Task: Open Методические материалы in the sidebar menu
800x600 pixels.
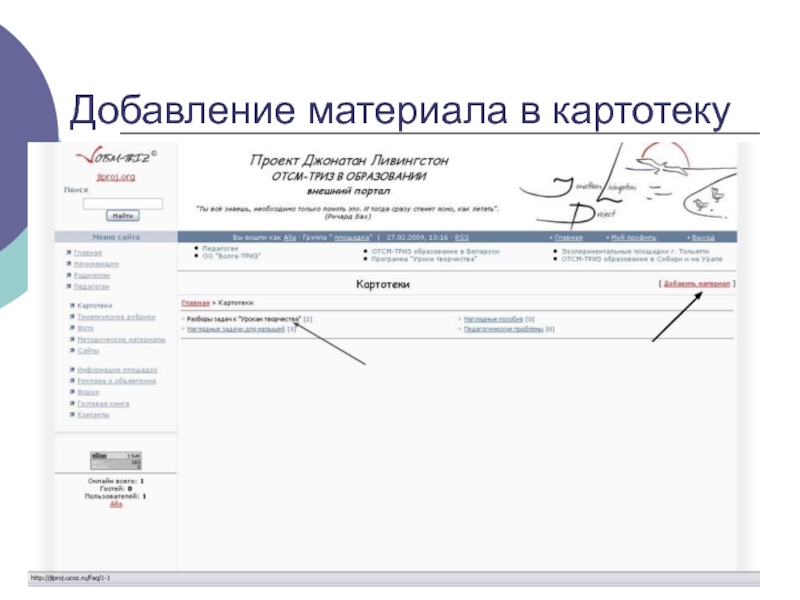Action: [121, 339]
